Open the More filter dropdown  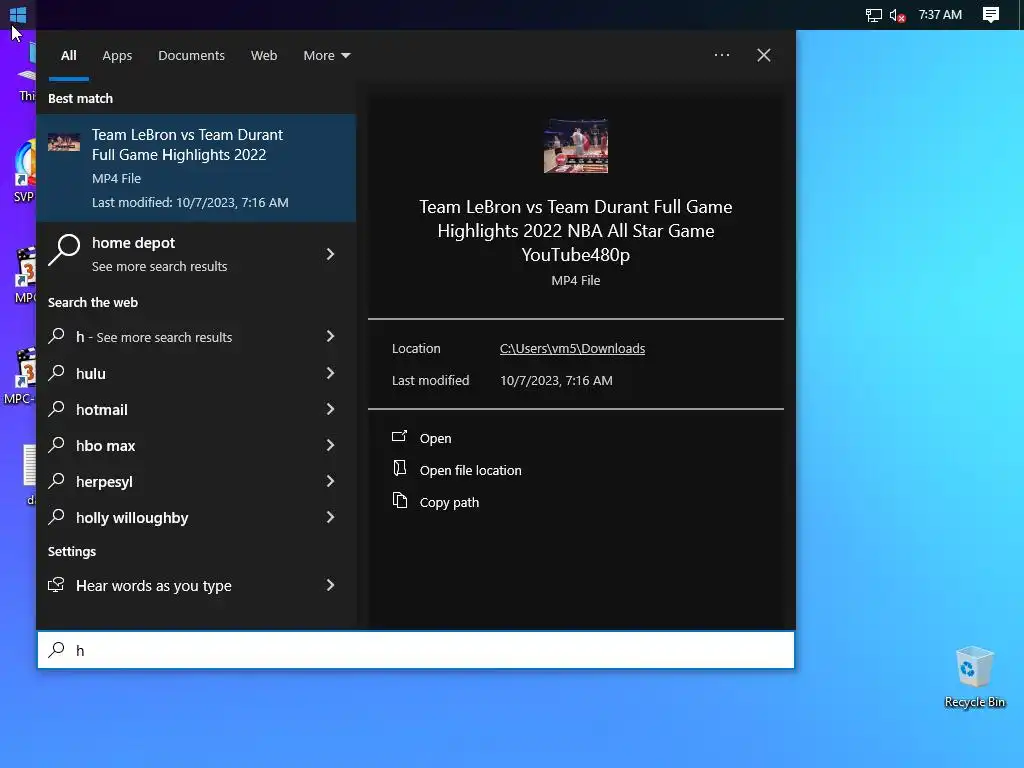click(327, 56)
